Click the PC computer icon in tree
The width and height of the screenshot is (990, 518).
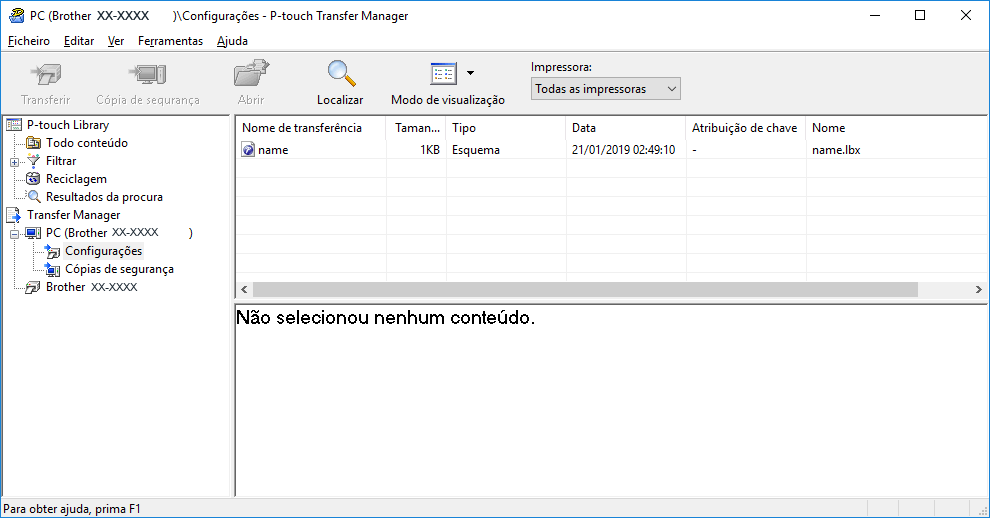(33, 233)
